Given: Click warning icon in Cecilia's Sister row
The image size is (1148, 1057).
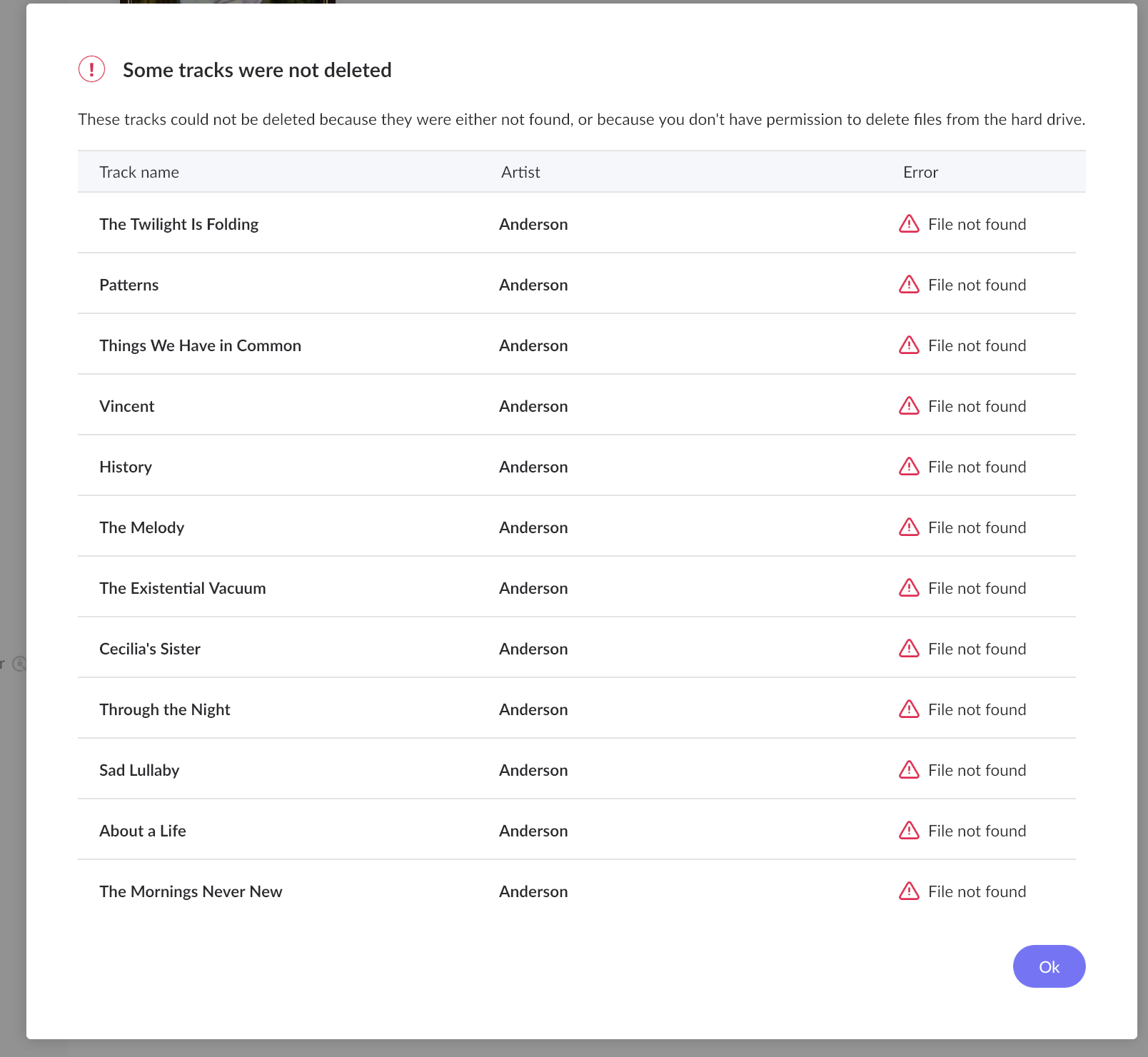Looking at the screenshot, I should point(909,649).
